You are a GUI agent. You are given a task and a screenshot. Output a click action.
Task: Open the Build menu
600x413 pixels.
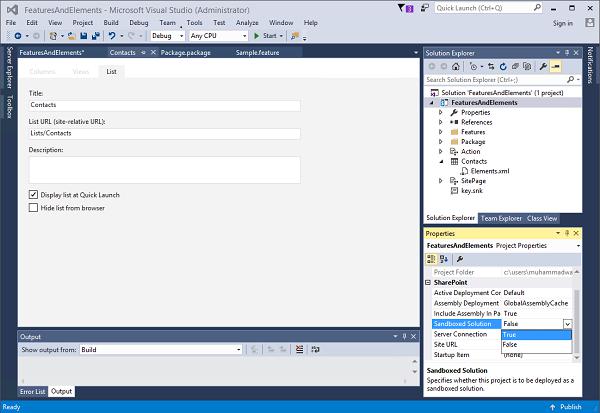(111, 23)
